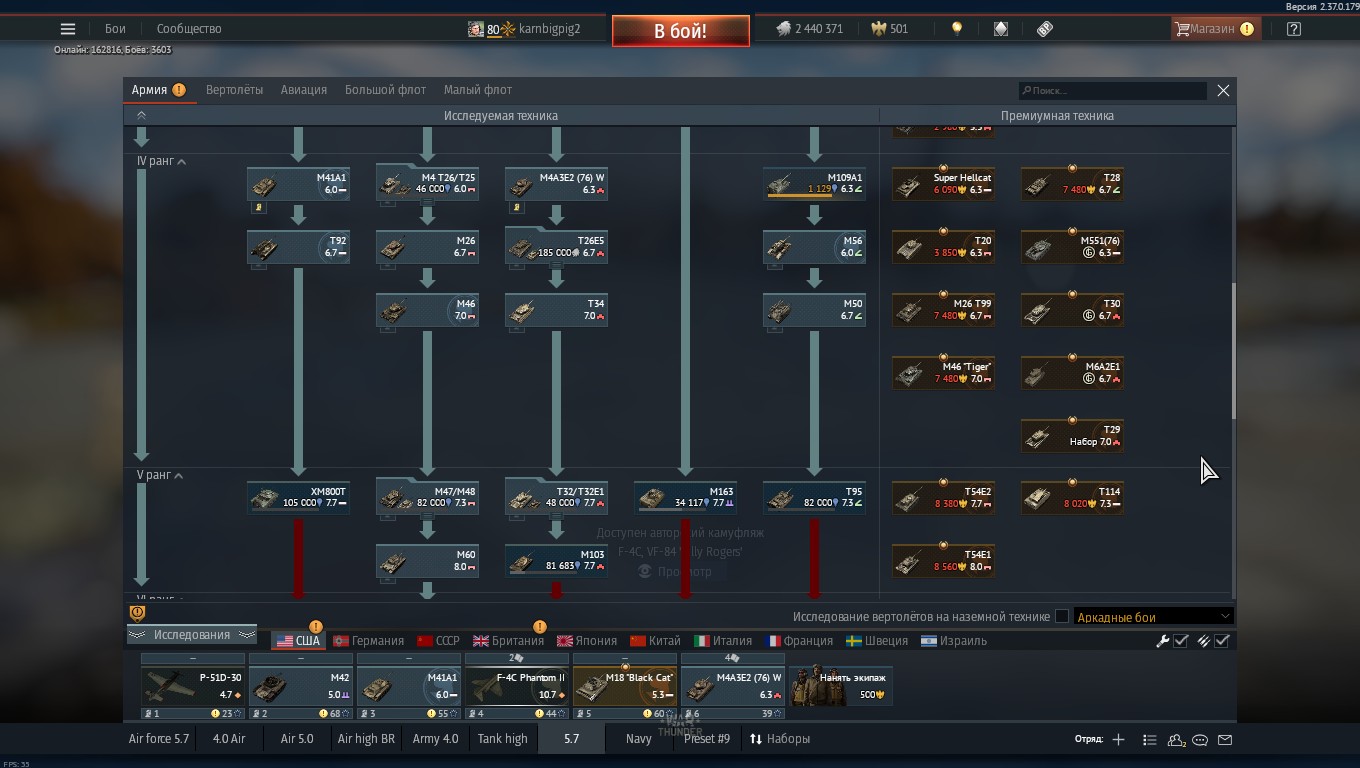This screenshot has width=1360, height=768.
Task: Open the squadron members icon
Action: click(1177, 740)
